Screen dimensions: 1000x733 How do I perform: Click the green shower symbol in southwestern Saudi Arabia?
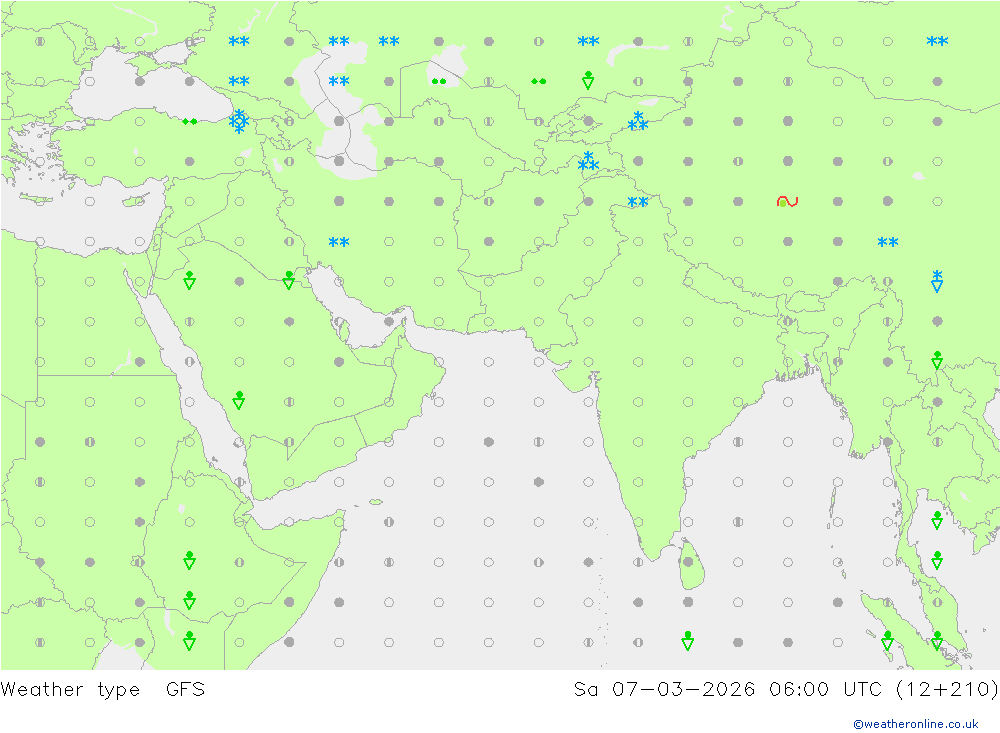(x=239, y=401)
